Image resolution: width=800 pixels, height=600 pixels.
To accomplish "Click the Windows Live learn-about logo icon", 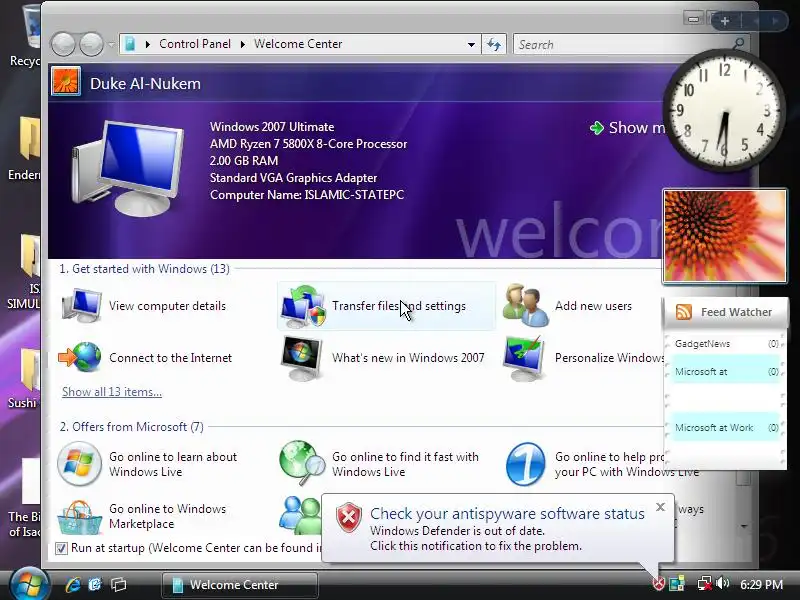I will point(79,464).
